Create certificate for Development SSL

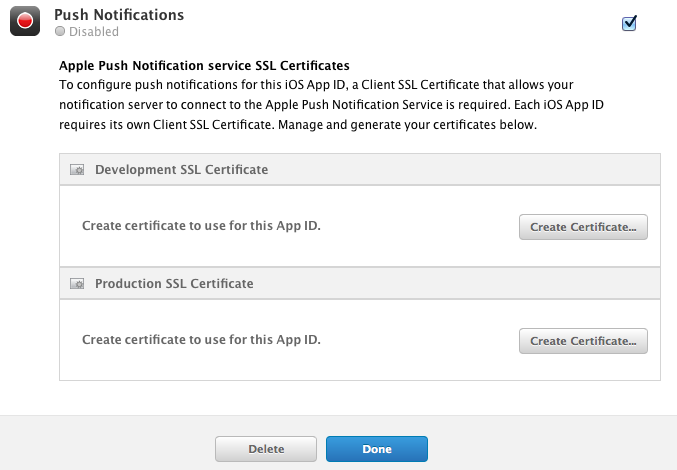(583, 227)
